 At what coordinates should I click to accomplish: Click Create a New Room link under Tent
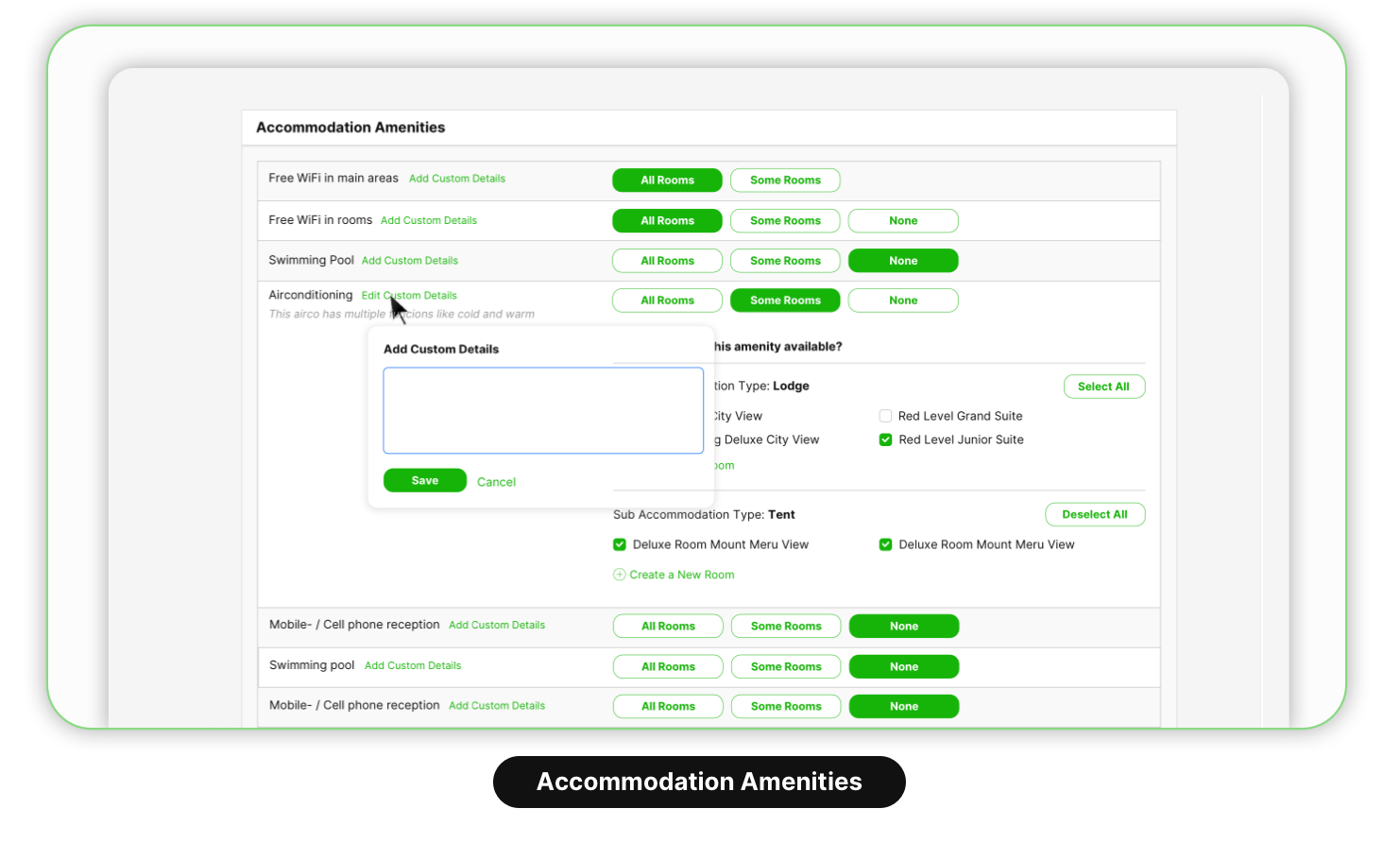[x=681, y=575]
